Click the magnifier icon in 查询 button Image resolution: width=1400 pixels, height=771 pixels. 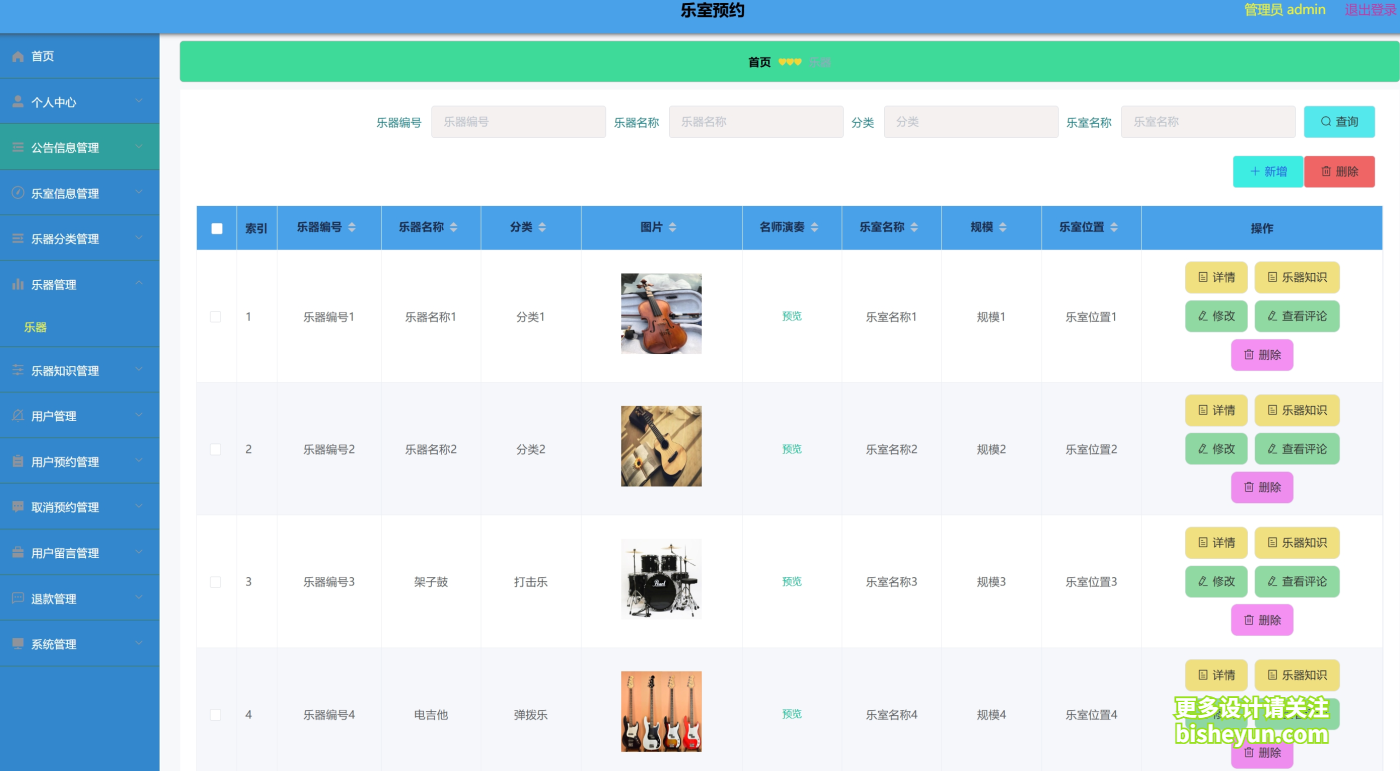1326,122
